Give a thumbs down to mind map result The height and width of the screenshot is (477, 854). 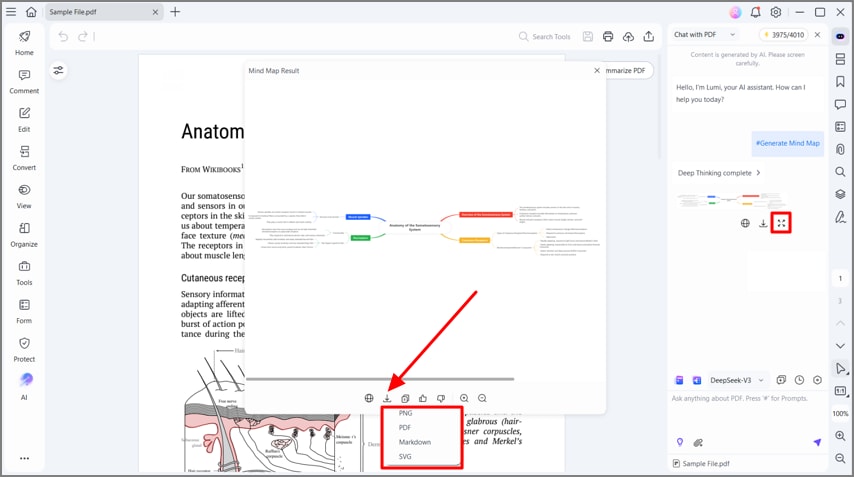pyautogui.click(x=441, y=398)
